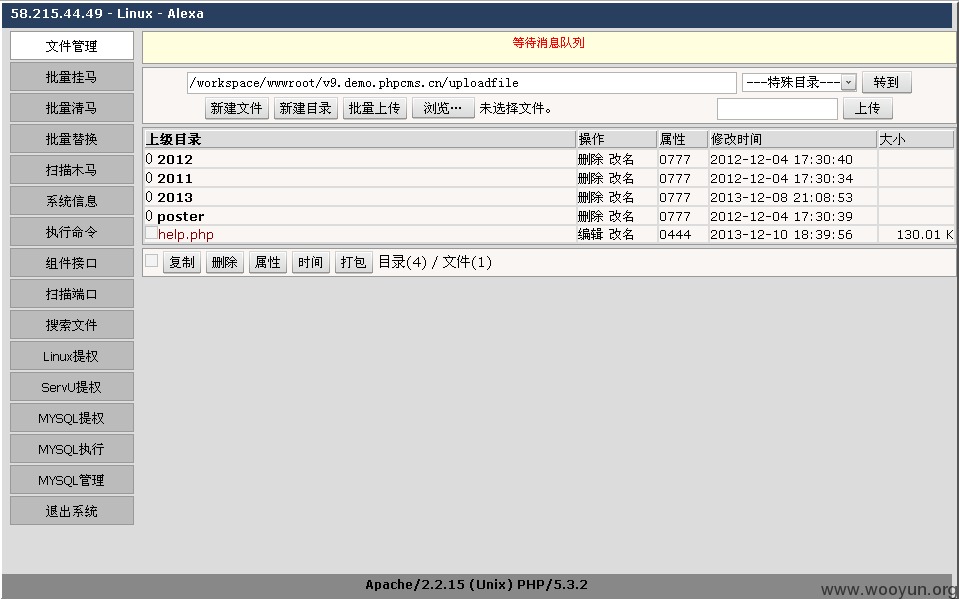Screen dimensions: 959x599
Task: Click the 批量上传 button
Action: 374,108
